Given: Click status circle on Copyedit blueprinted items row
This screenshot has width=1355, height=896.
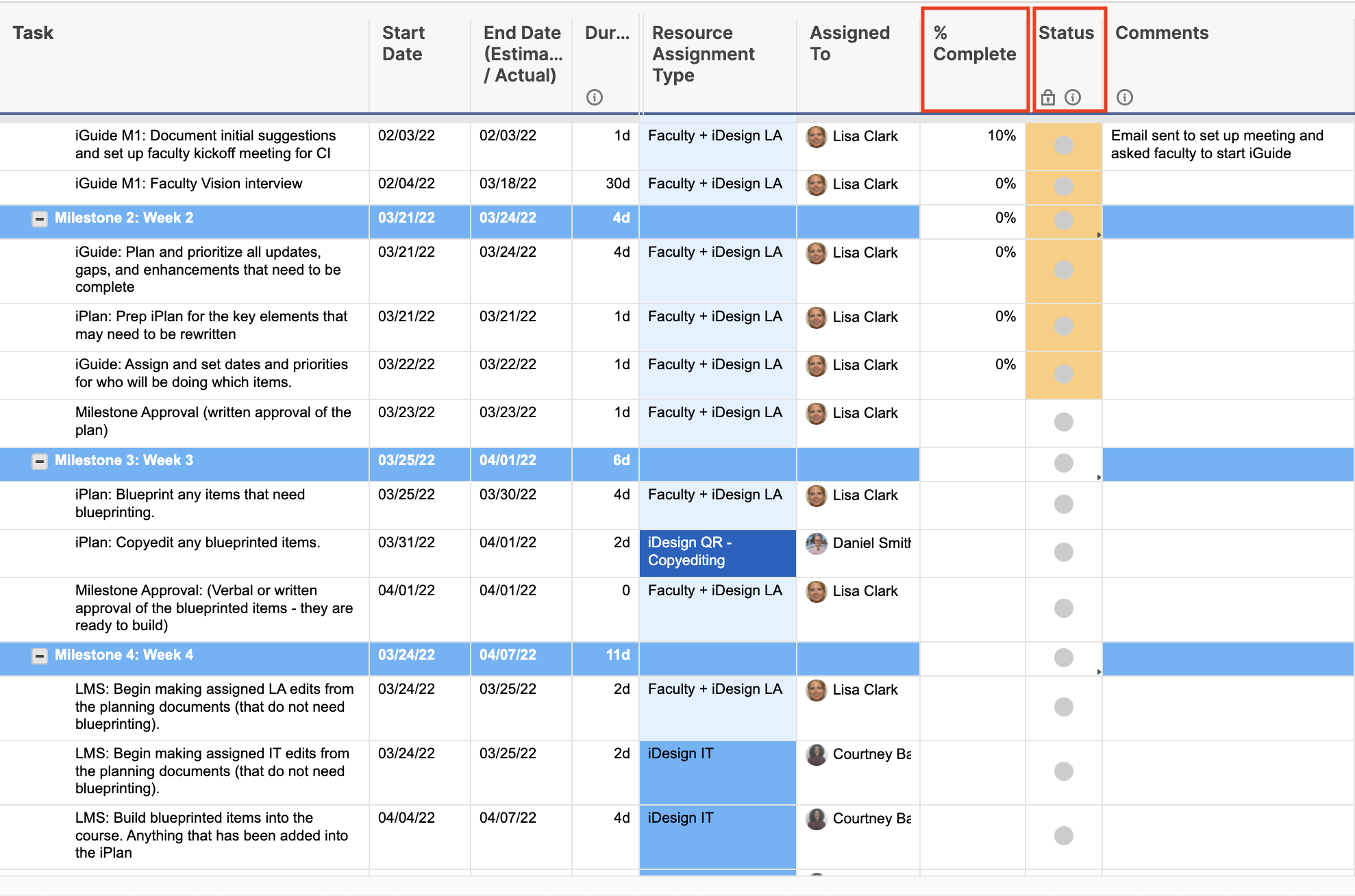Looking at the screenshot, I should 1063,552.
